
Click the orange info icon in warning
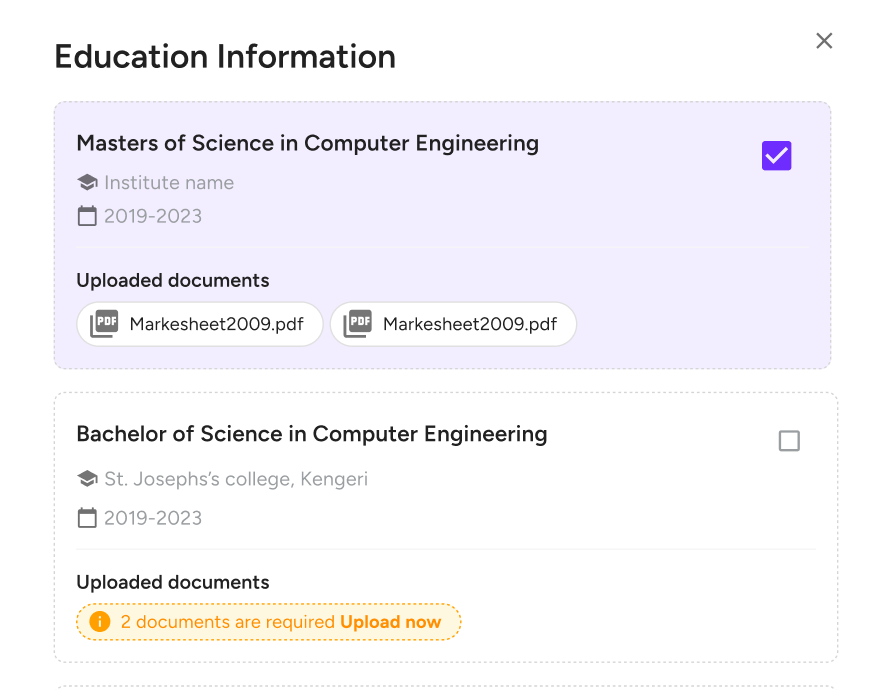pyautogui.click(x=99, y=622)
